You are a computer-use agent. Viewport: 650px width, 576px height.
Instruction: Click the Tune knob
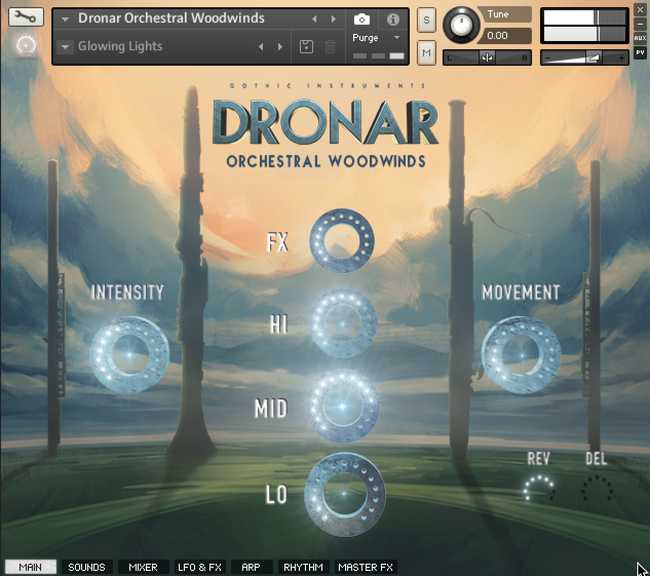pos(461,25)
